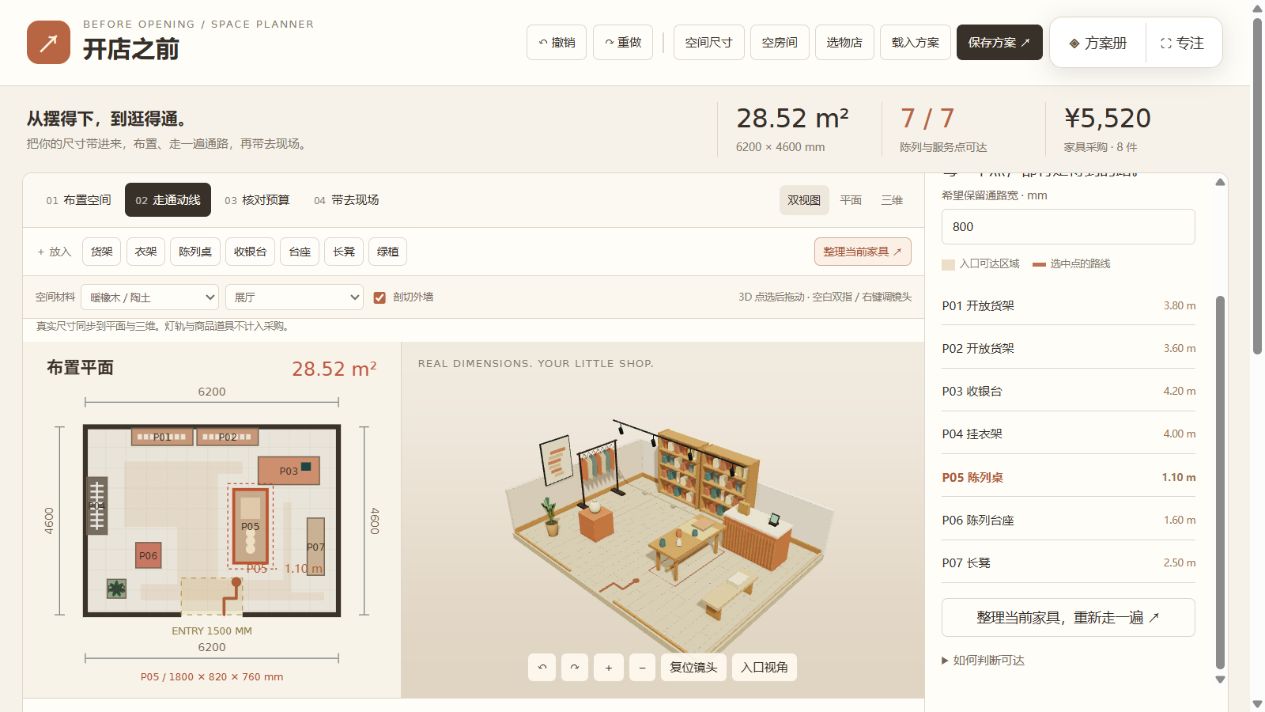The width and height of the screenshot is (1265, 712).
Task: Zoom in the 3D view
Action: click(x=608, y=667)
